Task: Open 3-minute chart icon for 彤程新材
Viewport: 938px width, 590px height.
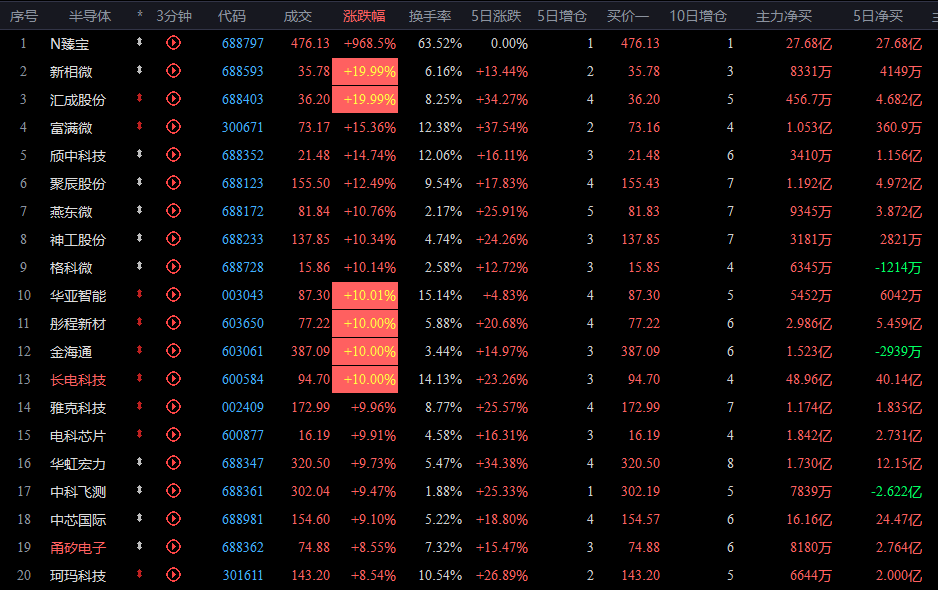Action: coord(173,323)
